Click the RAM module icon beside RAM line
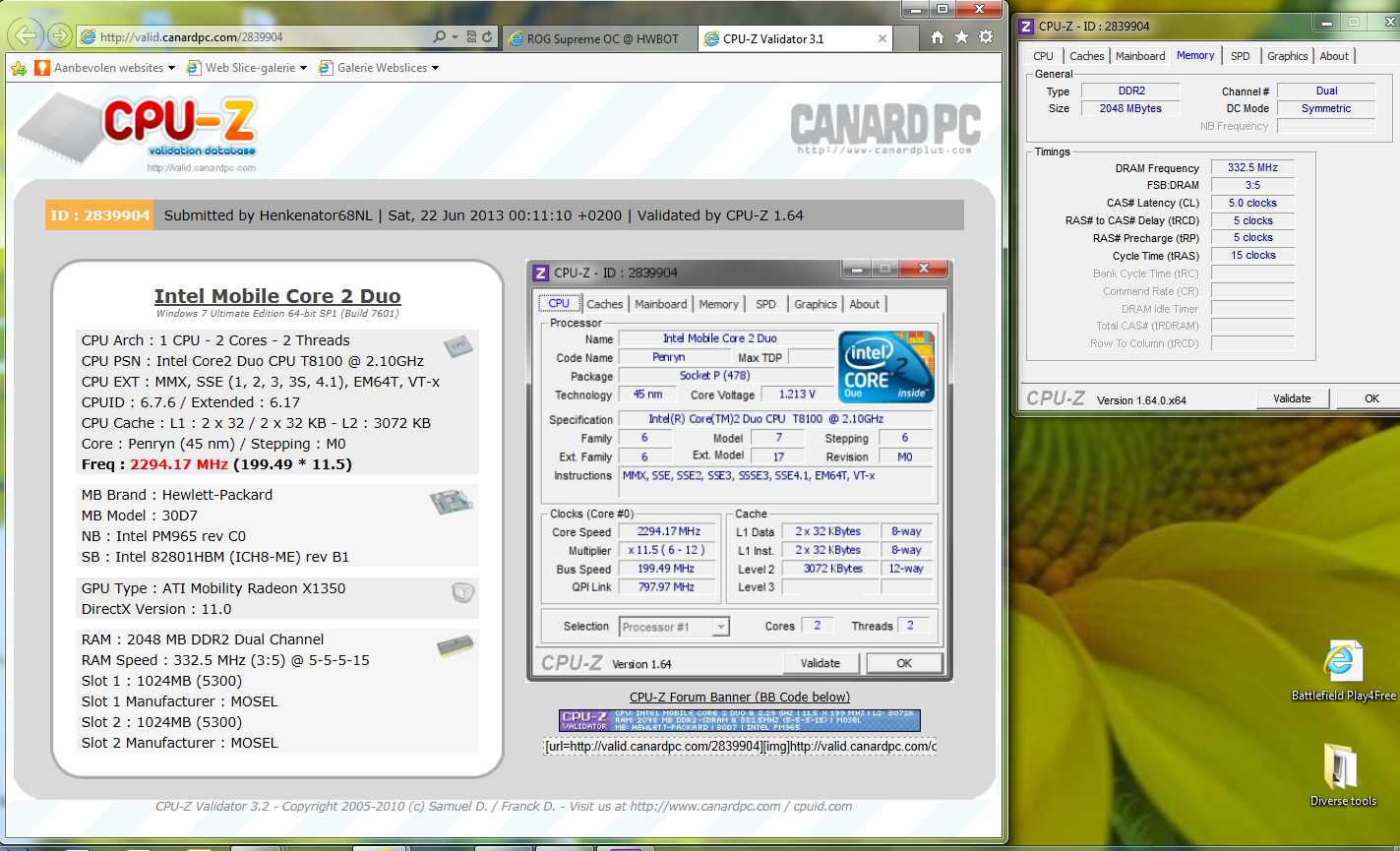The height and width of the screenshot is (851, 1400). pos(456,646)
